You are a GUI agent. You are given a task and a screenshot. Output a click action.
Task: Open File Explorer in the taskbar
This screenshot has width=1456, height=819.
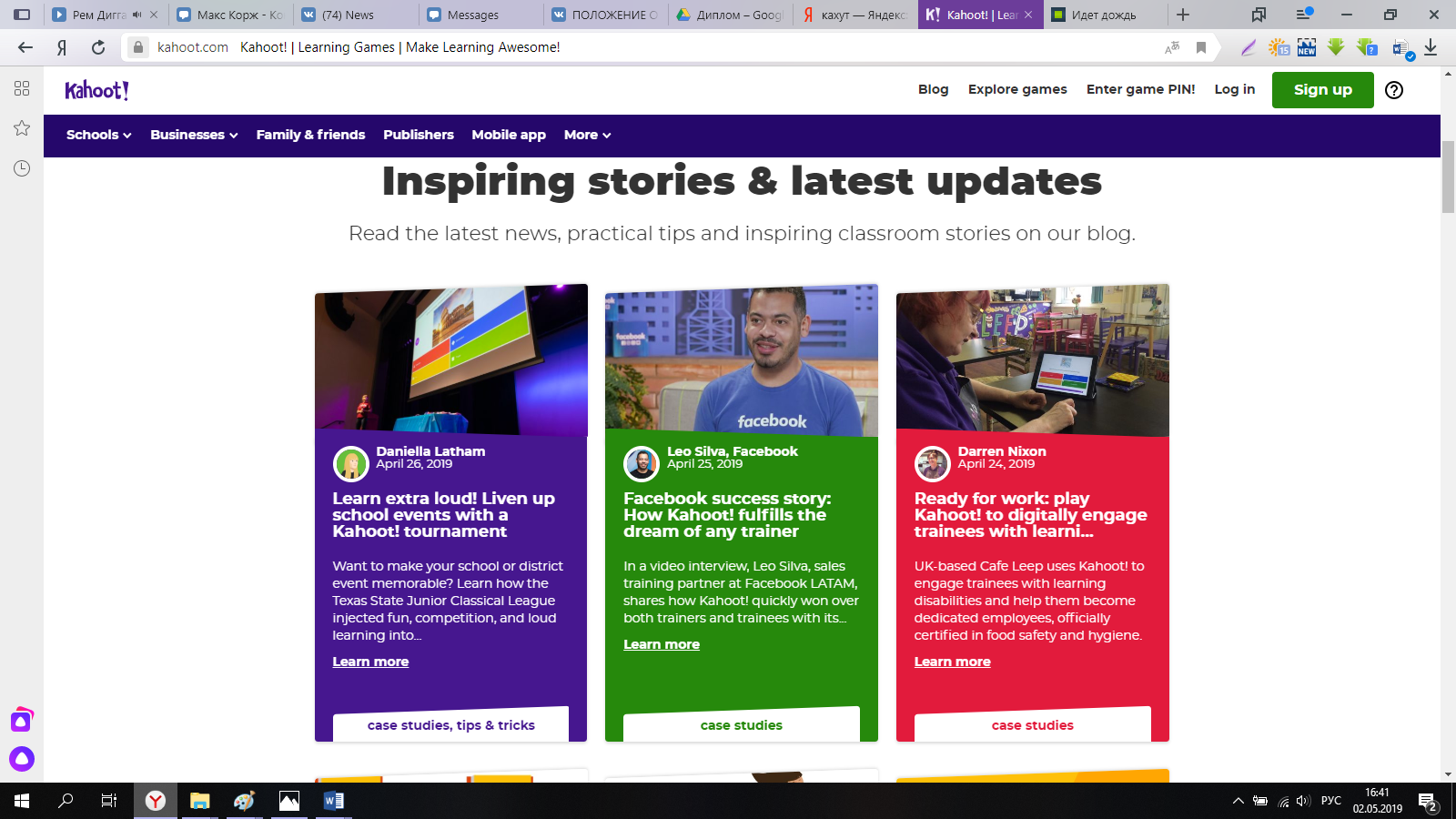(199, 801)
